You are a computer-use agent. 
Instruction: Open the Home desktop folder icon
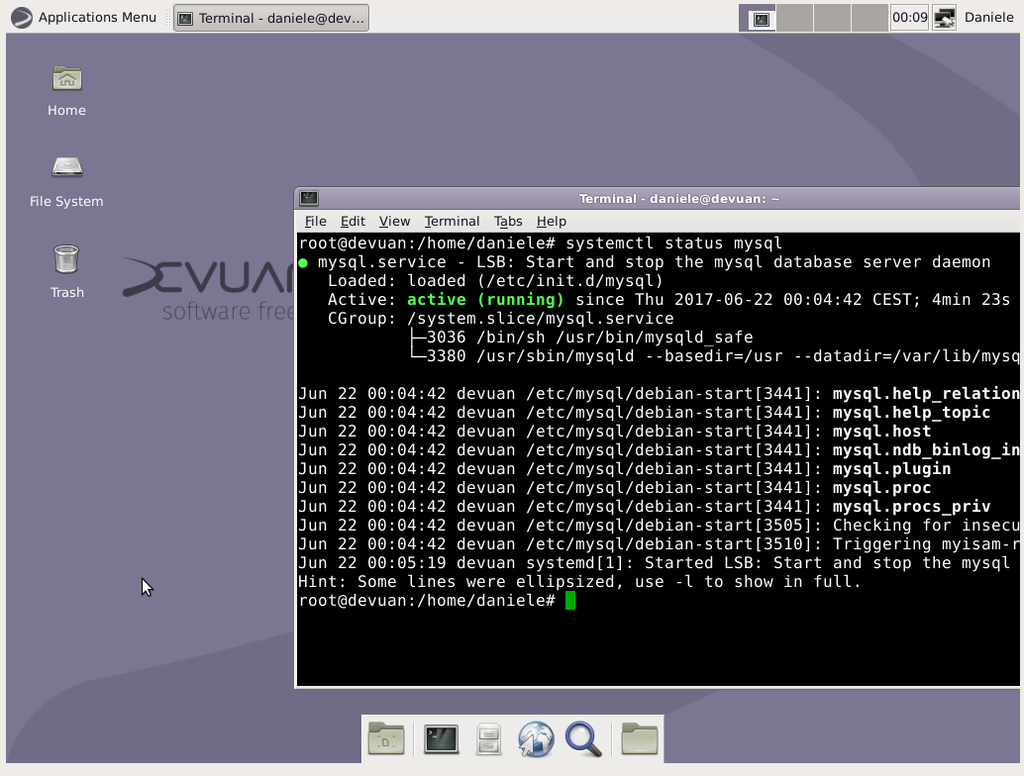[66, 79]
